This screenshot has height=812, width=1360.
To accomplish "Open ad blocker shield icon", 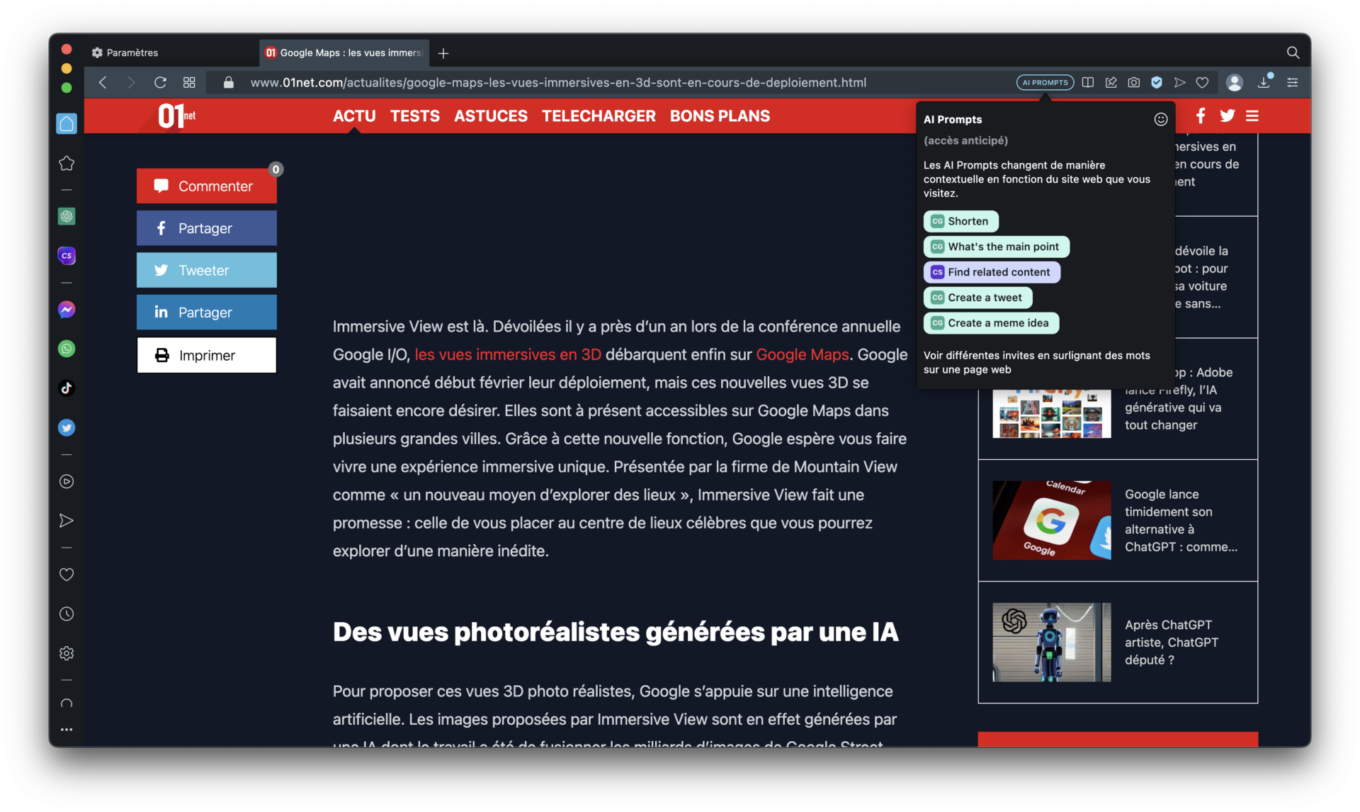I will (x=1157, y=82).
